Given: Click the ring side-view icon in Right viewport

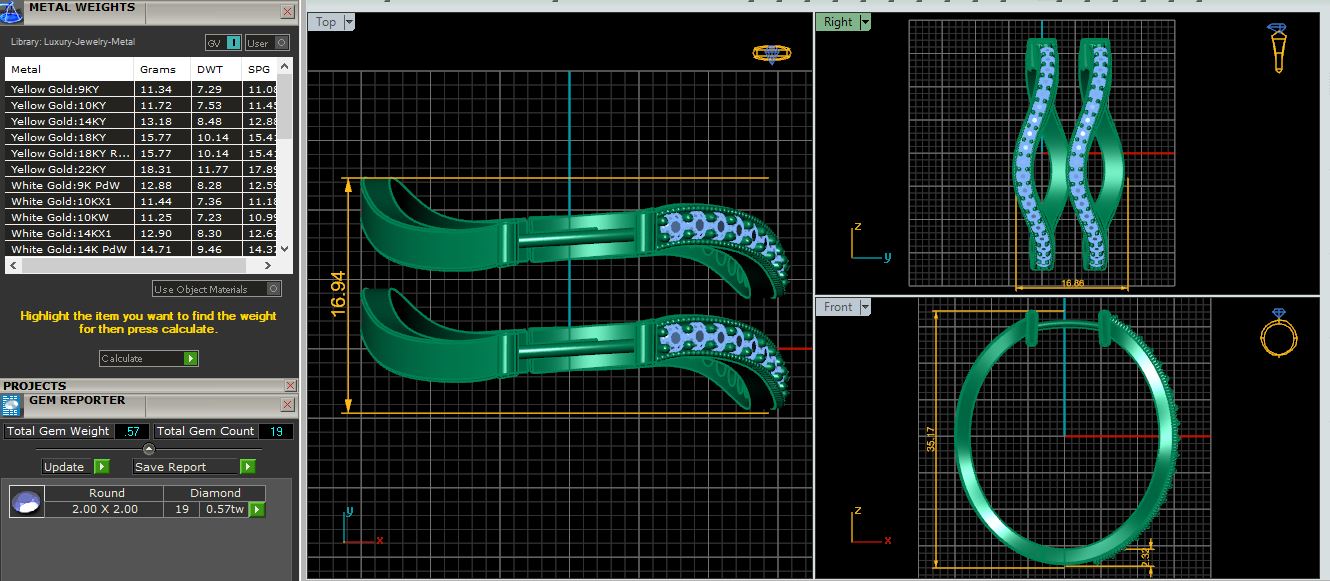Looking at the screenshot, I should (x=1279, y=47).
